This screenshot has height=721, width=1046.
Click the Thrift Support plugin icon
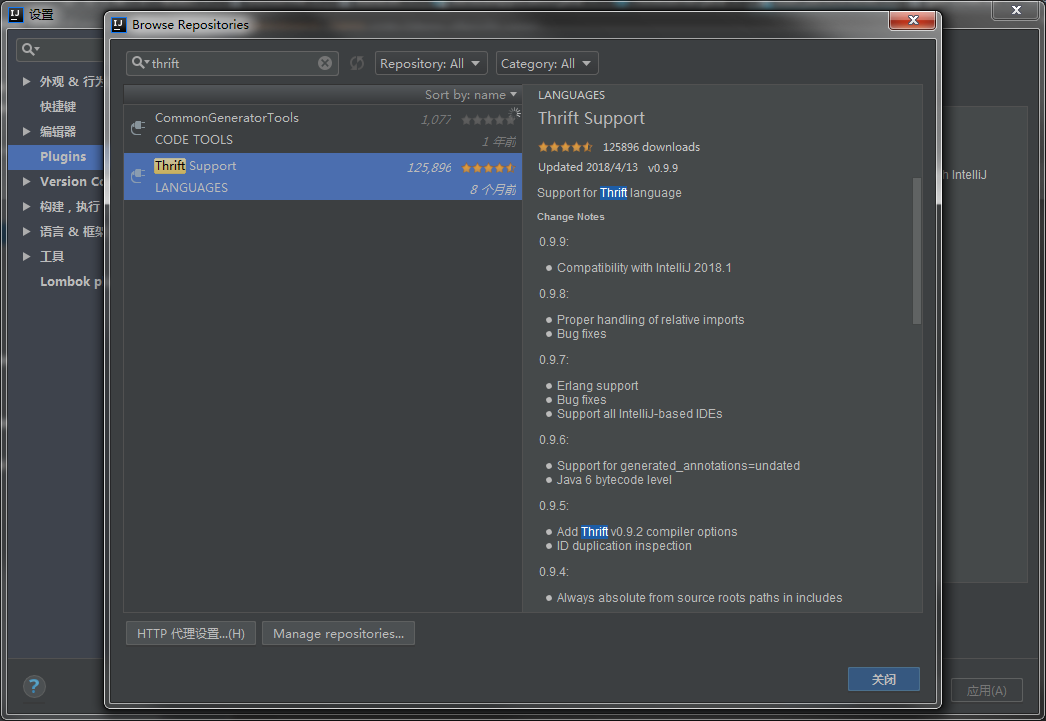coord(139,176)
